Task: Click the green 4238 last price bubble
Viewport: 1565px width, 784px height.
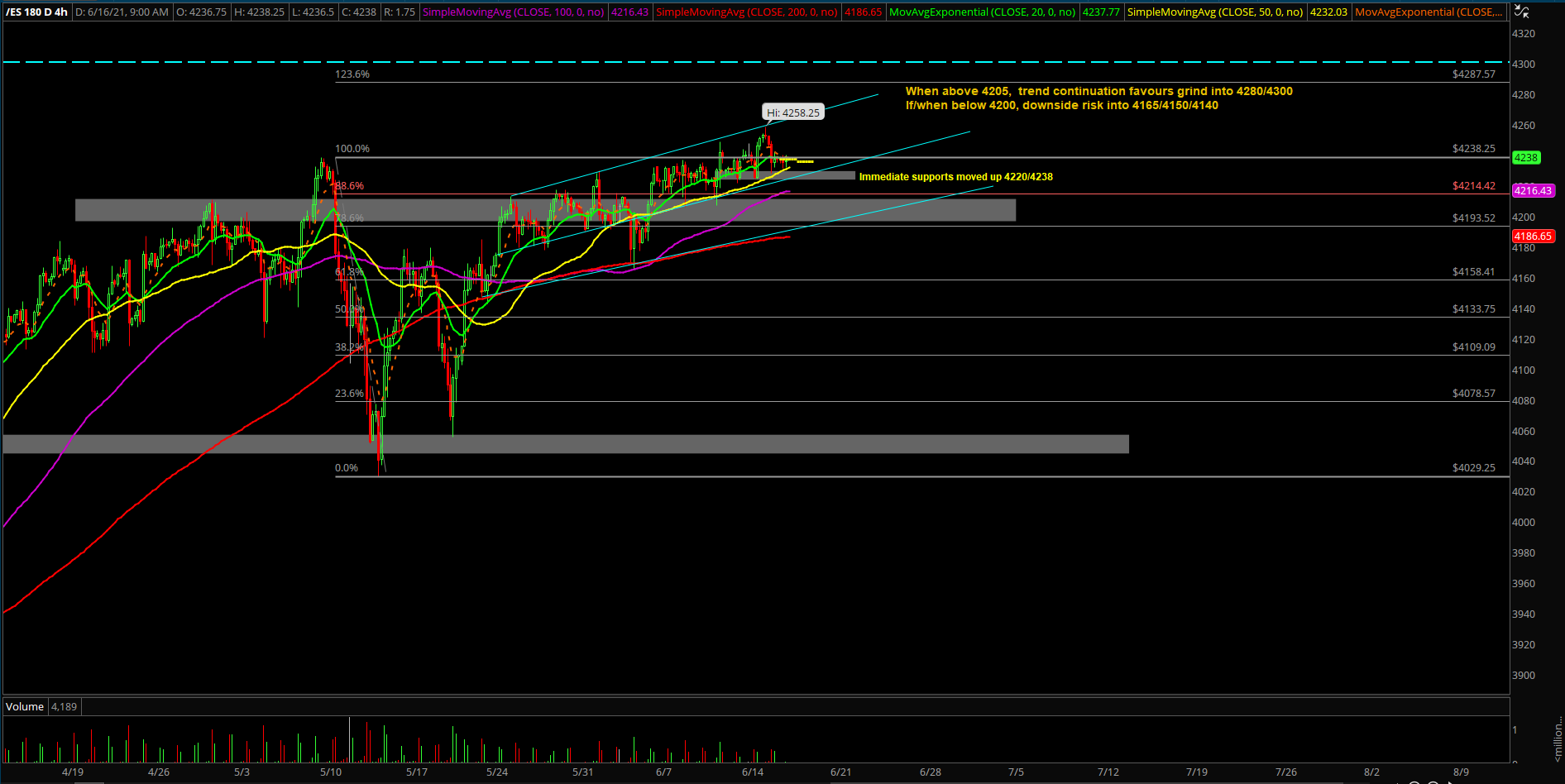Action: tap(1526, 158)
